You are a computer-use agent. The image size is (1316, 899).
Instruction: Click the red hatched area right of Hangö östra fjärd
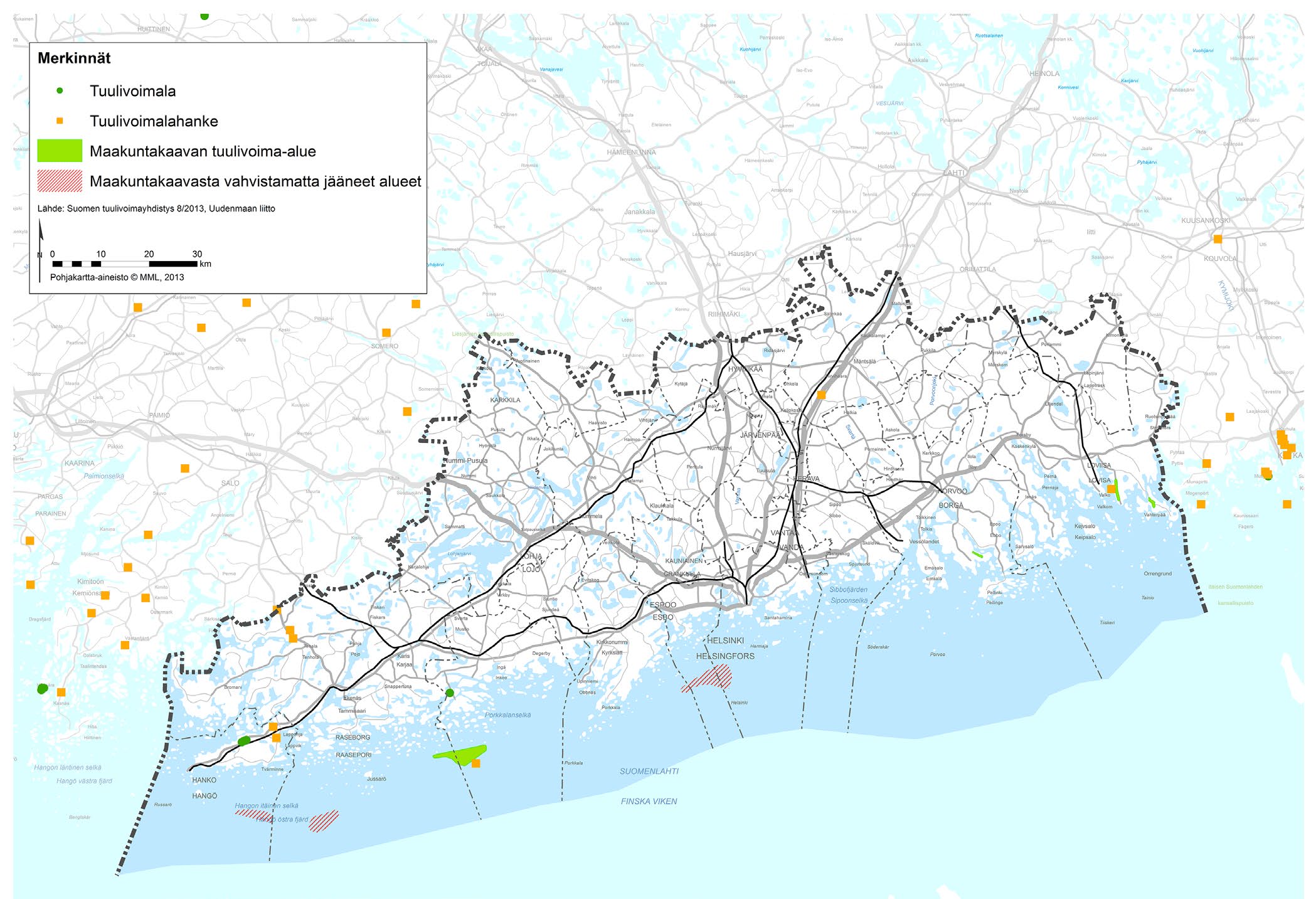point(324,821)
